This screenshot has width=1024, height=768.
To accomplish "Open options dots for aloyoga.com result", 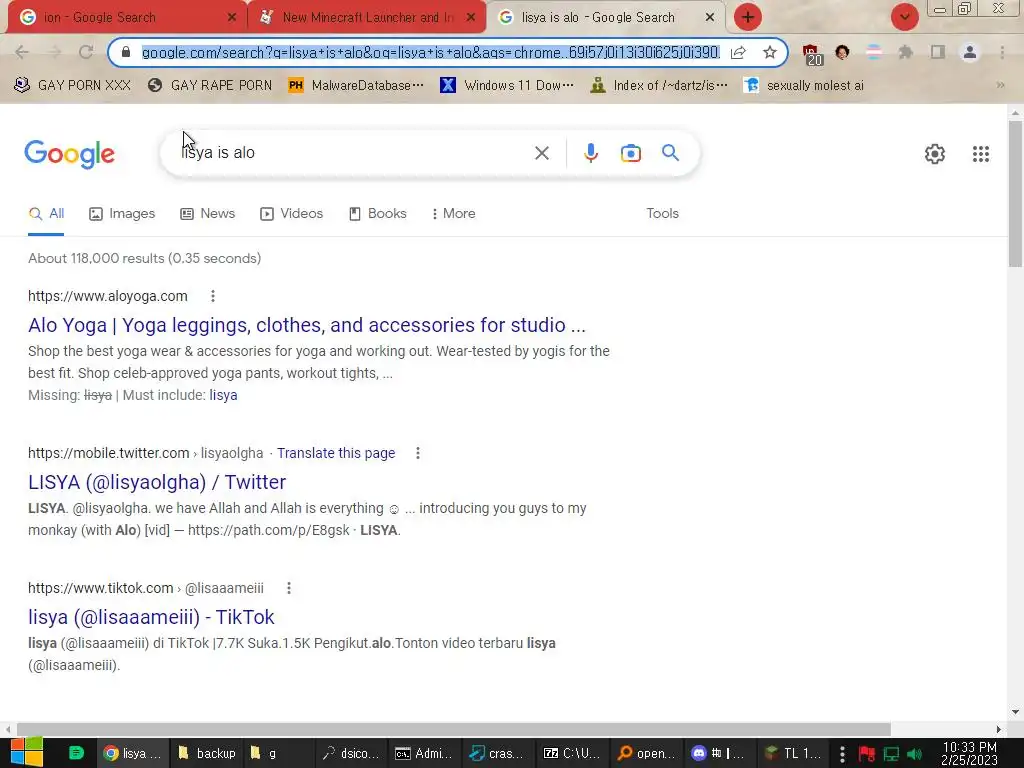I will tap(212, 296).
